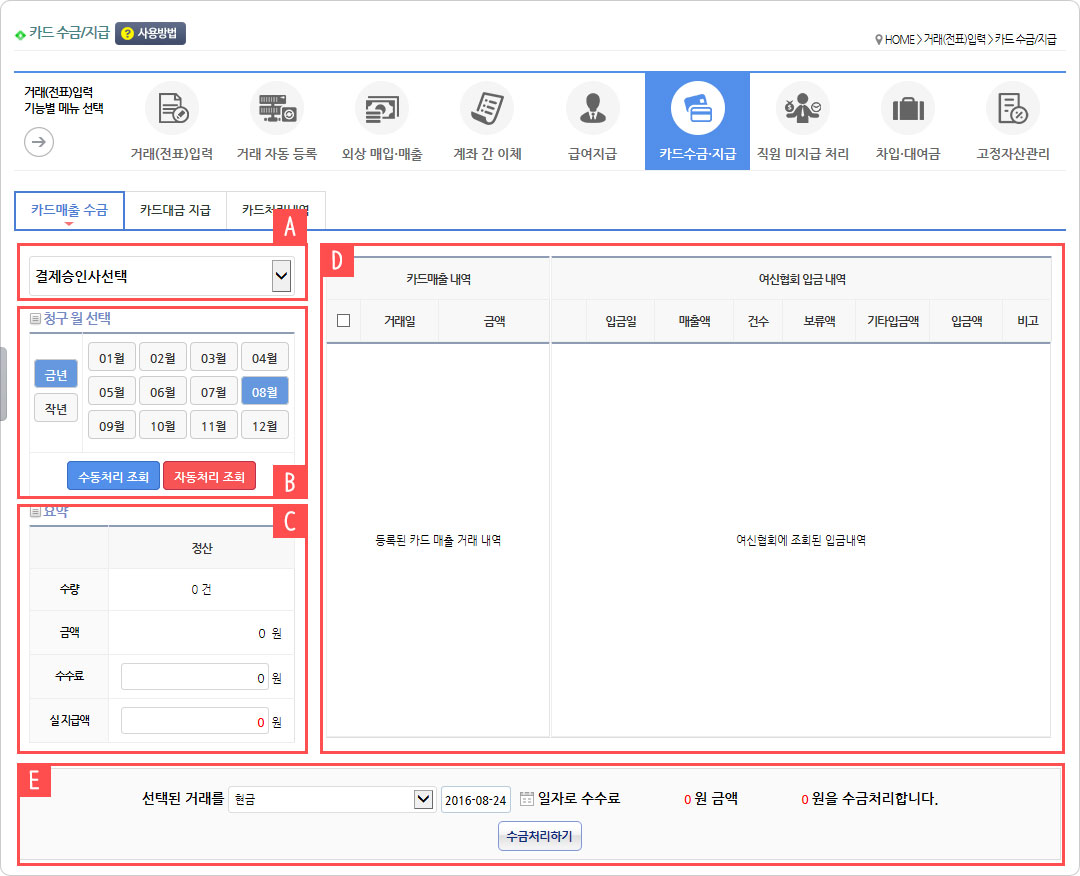Screen dimensions: 1080x876
Task: Open 외상 매입·매출 icon
Action: (382, 109)
